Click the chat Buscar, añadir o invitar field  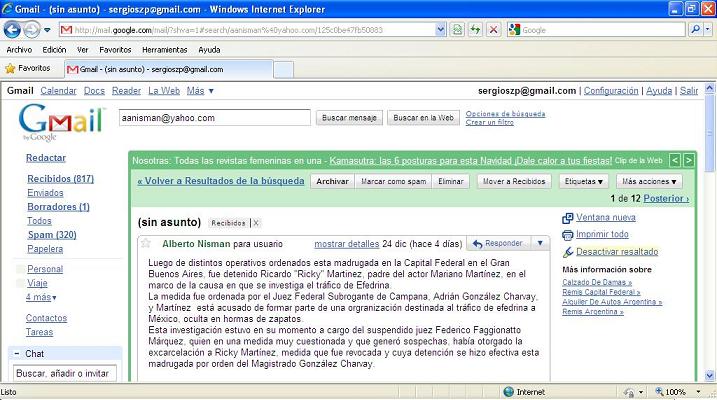[64, 373]
